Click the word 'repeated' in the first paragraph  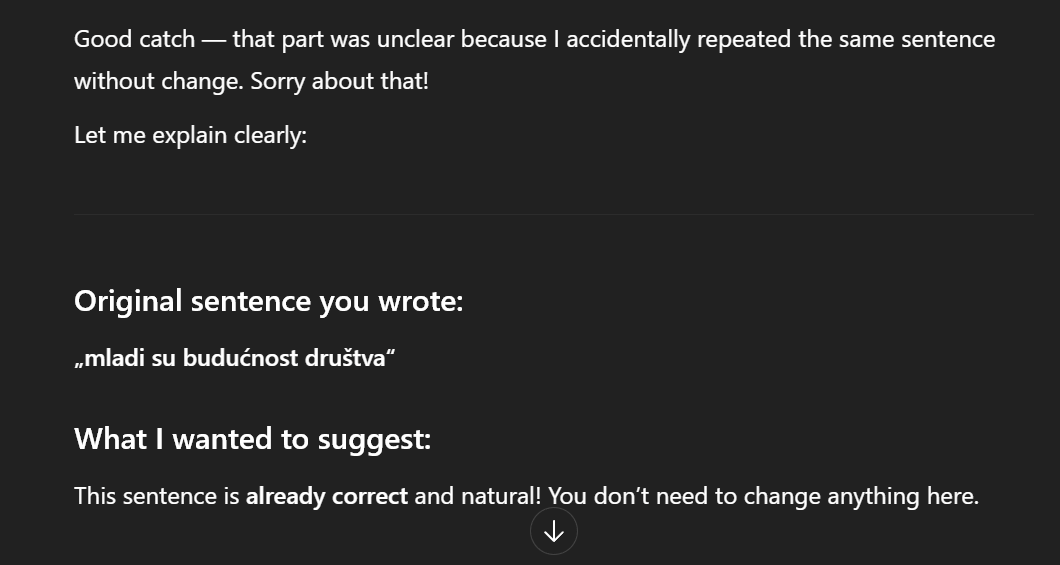(739, 40)
